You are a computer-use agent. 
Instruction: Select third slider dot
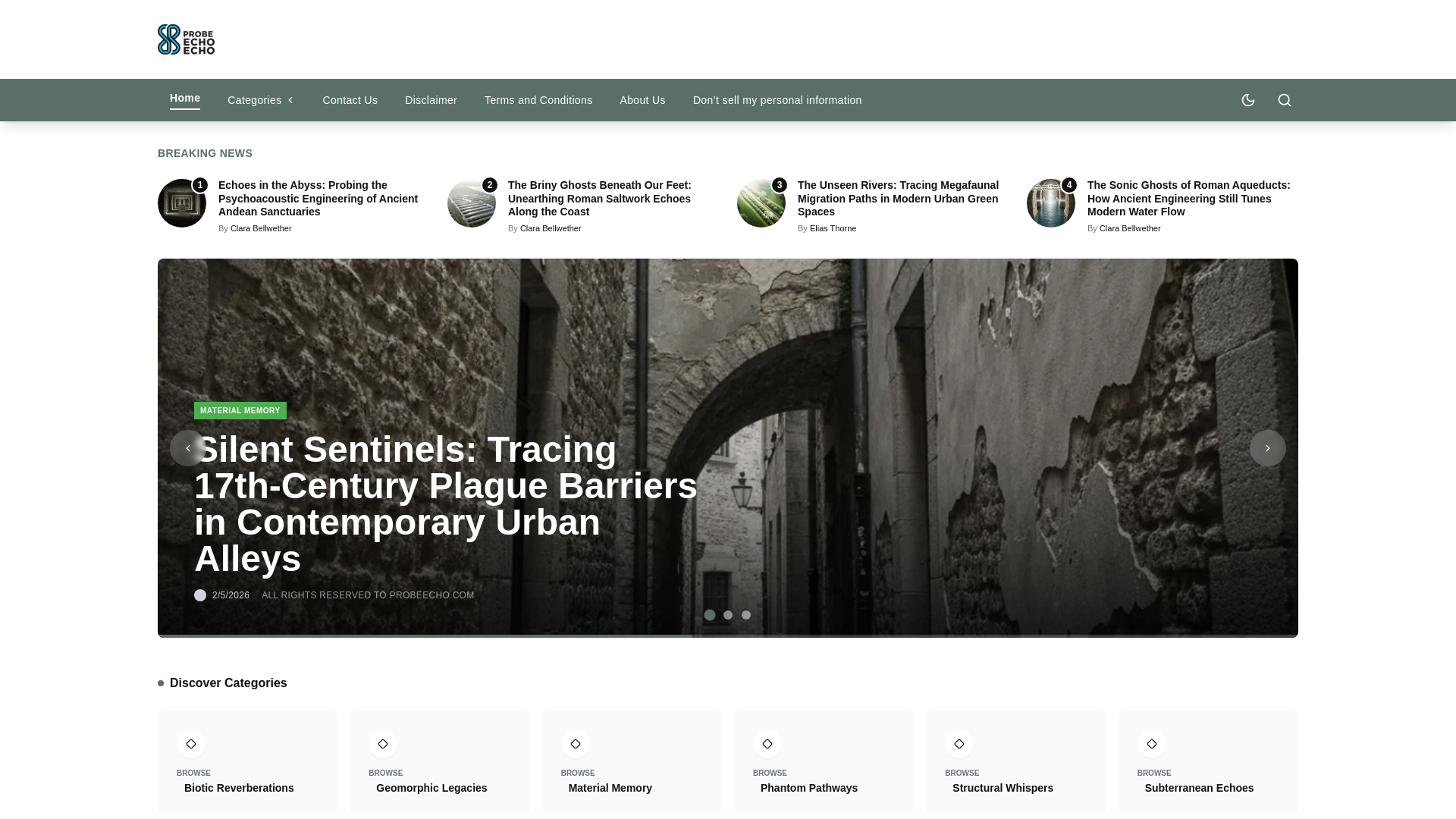pos(746,615)
